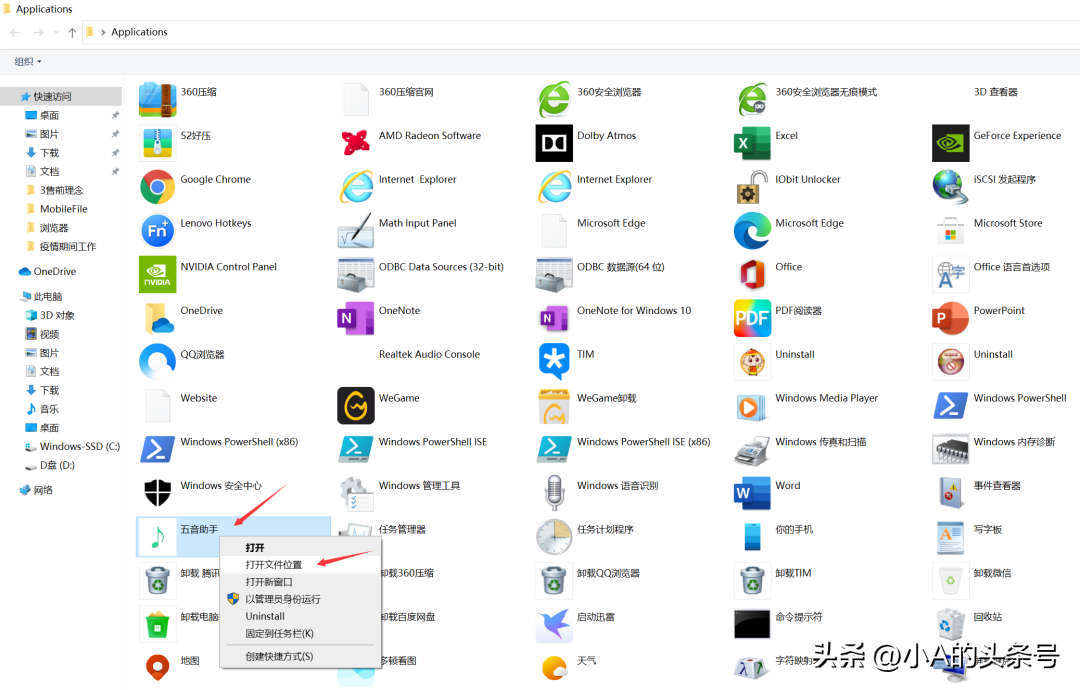Select 快速访问 in the navigation pane
Image resolution: width=1080 pixels, height=690 pixels.
tap(52, 96)
